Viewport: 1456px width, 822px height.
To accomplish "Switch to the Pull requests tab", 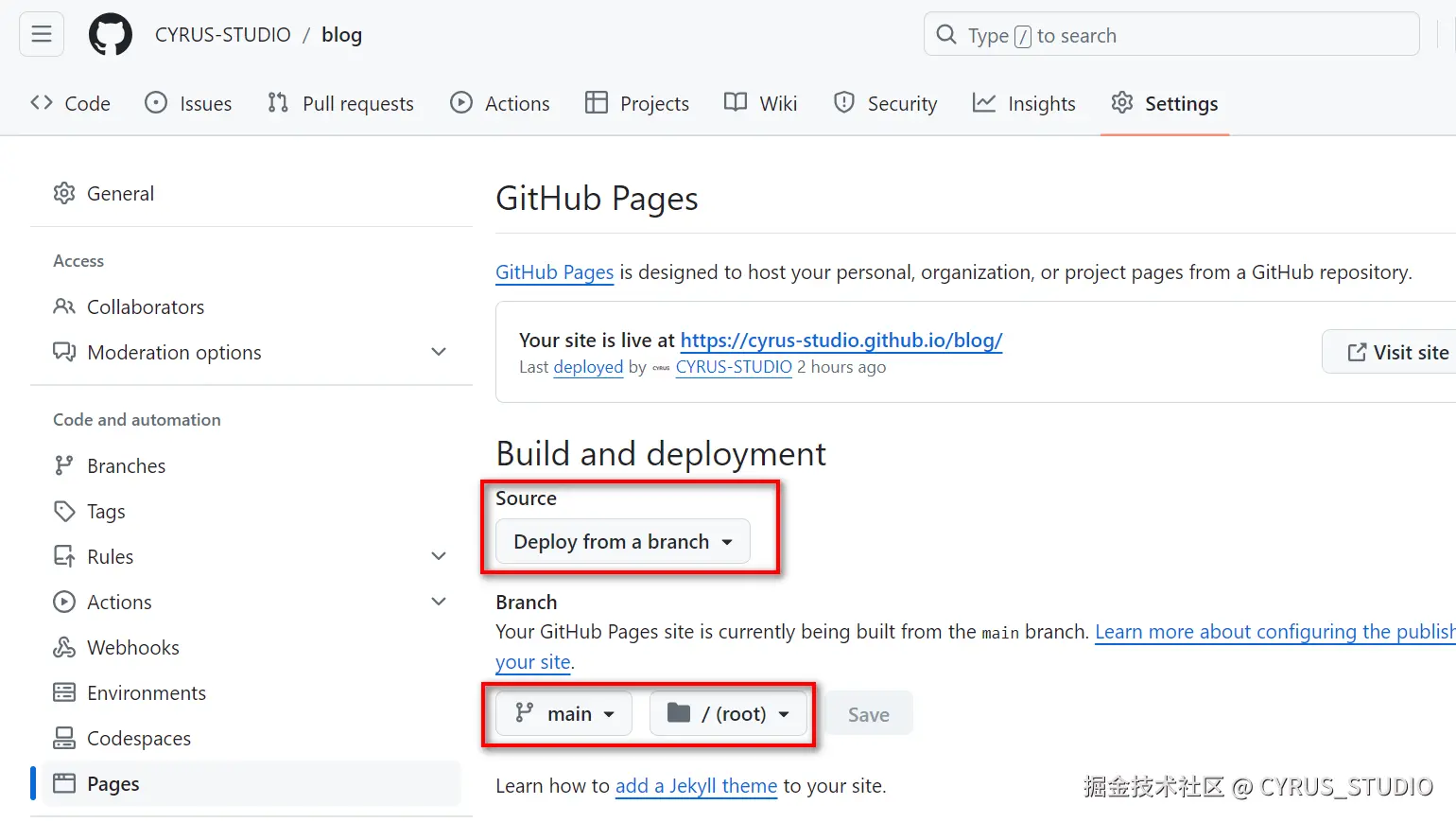I will (x=340, y=103).
